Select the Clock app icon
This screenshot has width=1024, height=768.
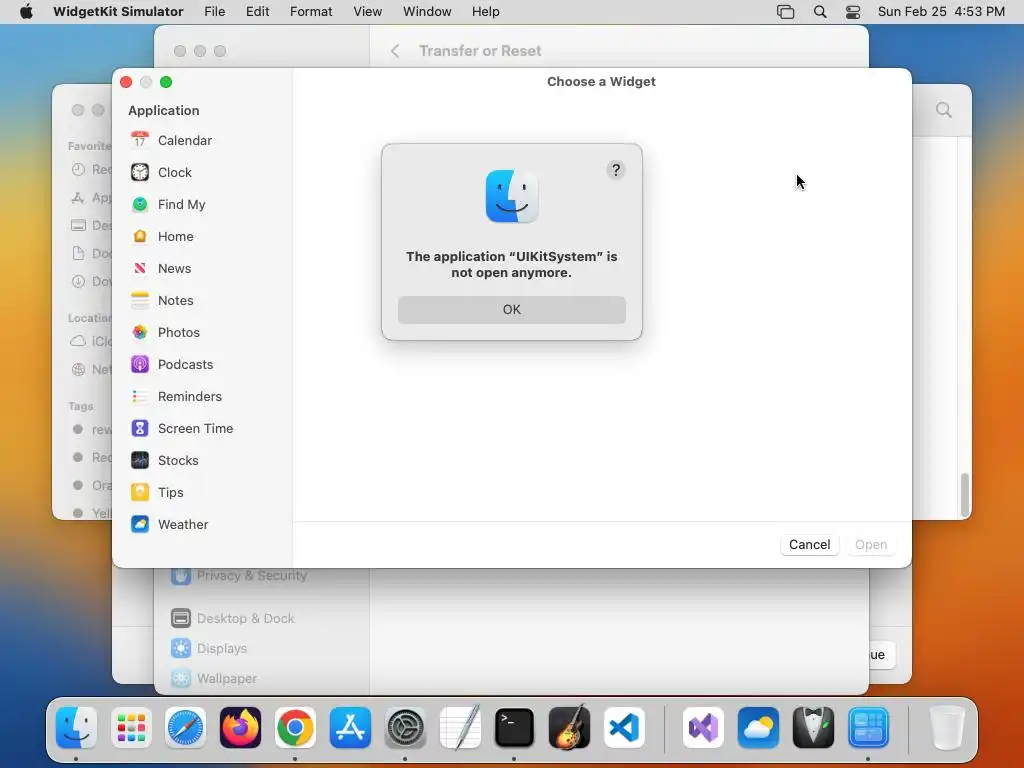[140, 172]
